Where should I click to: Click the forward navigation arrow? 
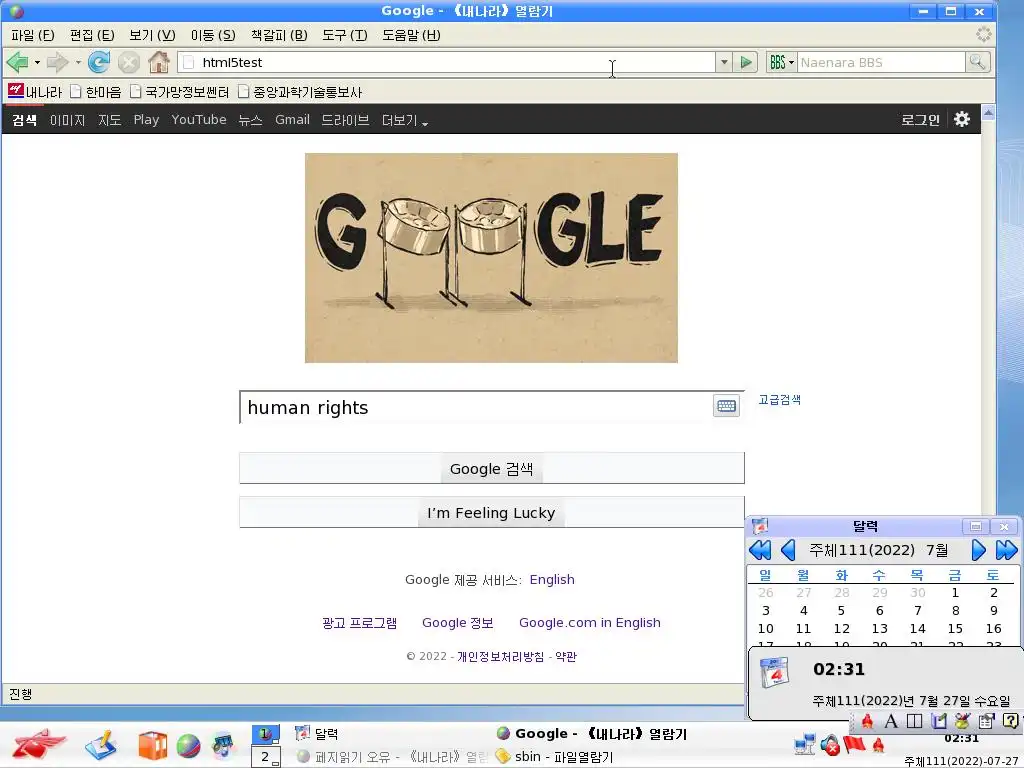point(57,63)
